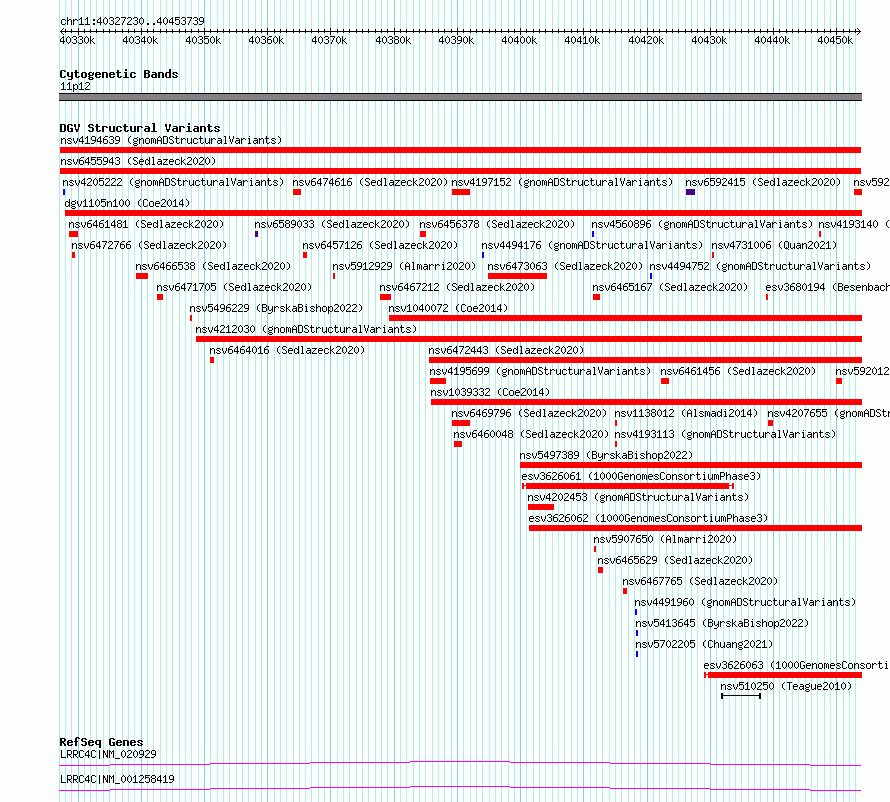The image size is (890, 802).
Task: Click the esv3626063 variant label
Action: click(x=796, y=665)
